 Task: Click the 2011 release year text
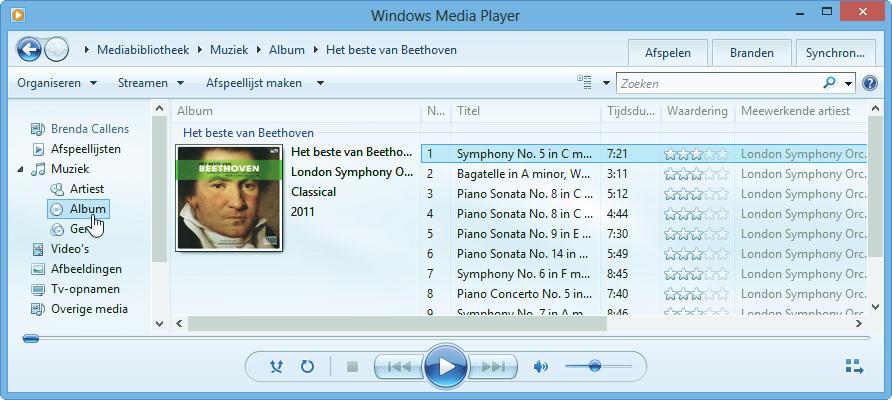(x=303, y=212)
